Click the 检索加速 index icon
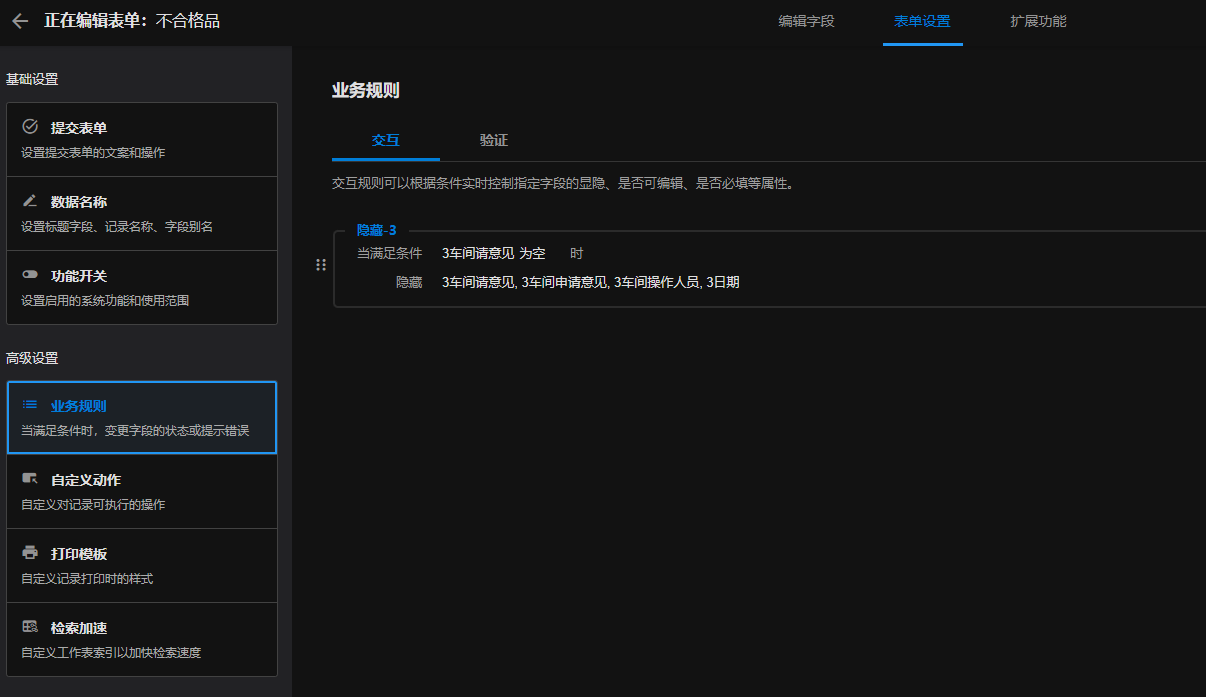1206x697 pixels. click(x=30, y=627)
